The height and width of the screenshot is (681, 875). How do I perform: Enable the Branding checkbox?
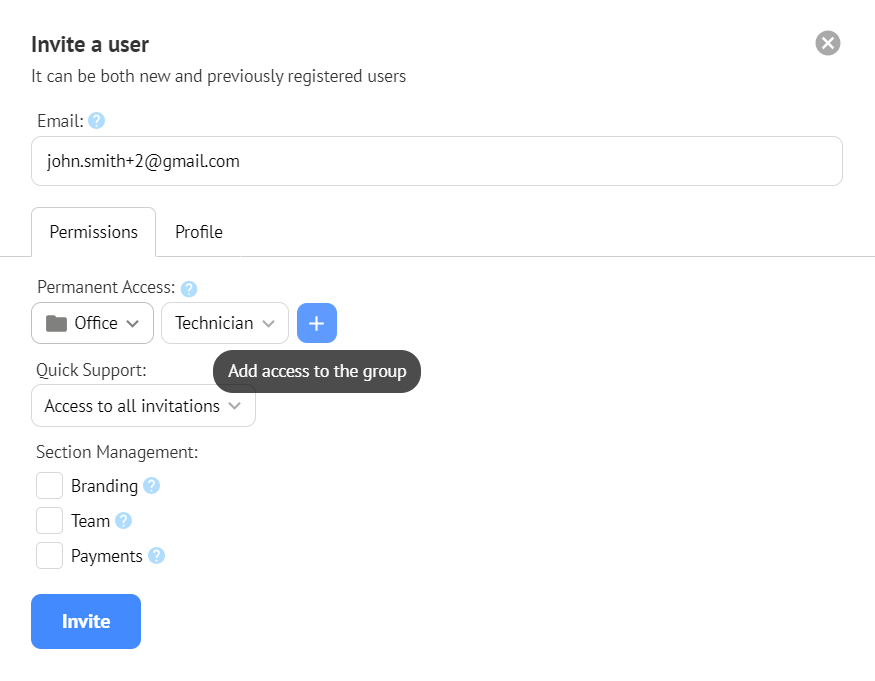click(50, 486)
